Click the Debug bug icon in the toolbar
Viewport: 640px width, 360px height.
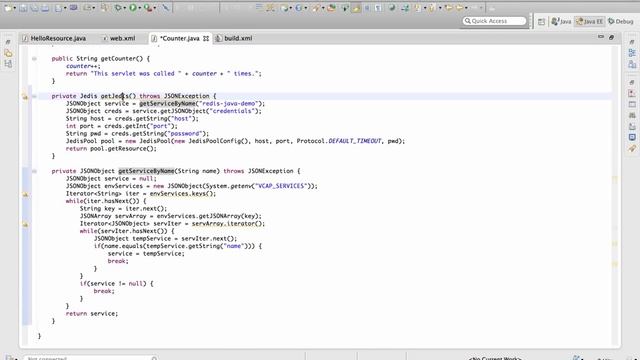[x=118, y=8]
